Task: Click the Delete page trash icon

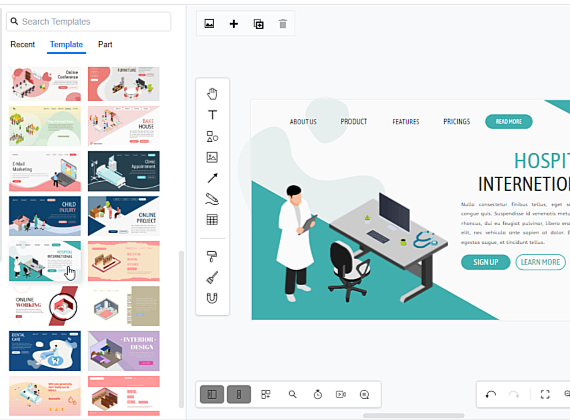Action: (x=283, y=24)
